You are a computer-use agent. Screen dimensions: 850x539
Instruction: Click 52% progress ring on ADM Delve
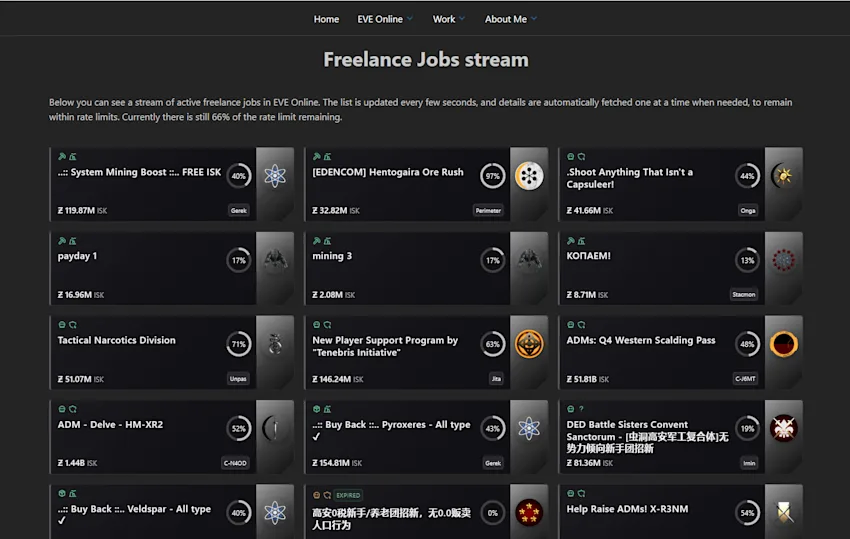pyautogui.click(x=239, y=428)
